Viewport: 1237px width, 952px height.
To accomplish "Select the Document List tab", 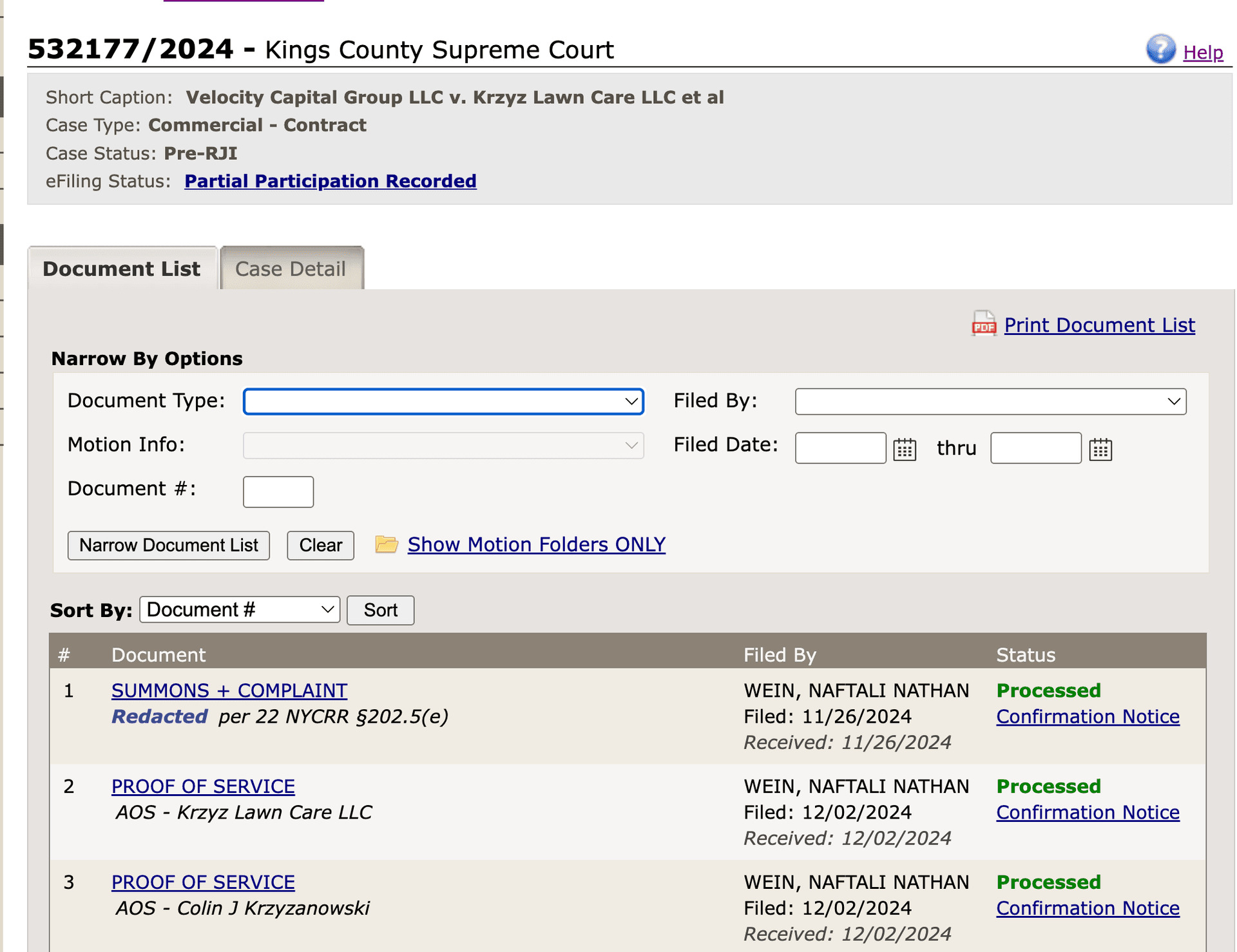I will [121, 268].
